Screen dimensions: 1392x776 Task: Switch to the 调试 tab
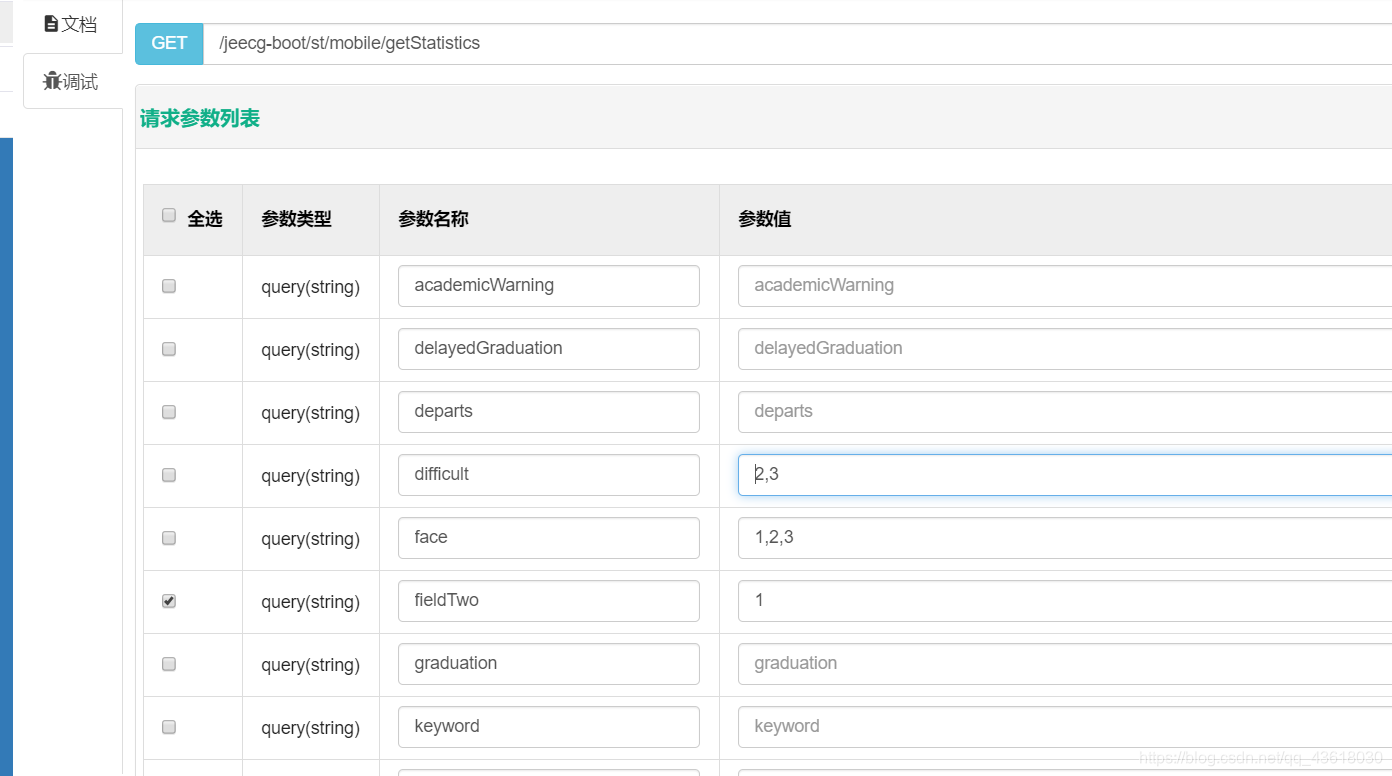pos(72,82)
